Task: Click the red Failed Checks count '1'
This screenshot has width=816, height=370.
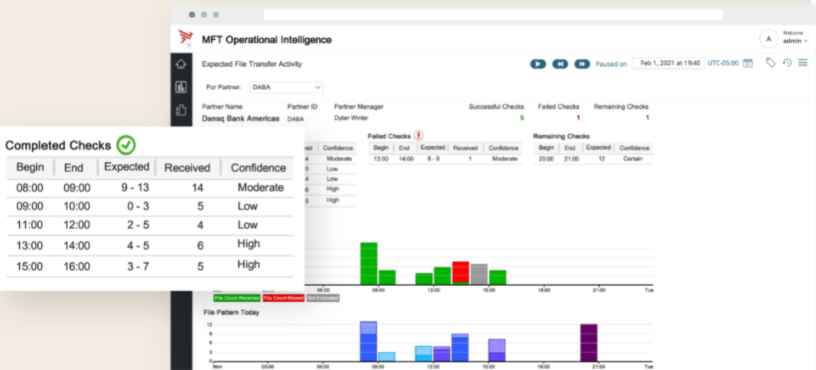Action: tap(578, 118)
